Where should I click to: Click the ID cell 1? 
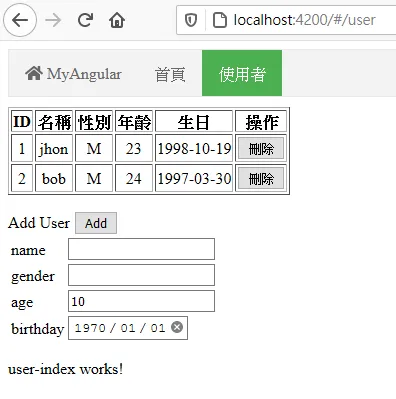[22, 148]
